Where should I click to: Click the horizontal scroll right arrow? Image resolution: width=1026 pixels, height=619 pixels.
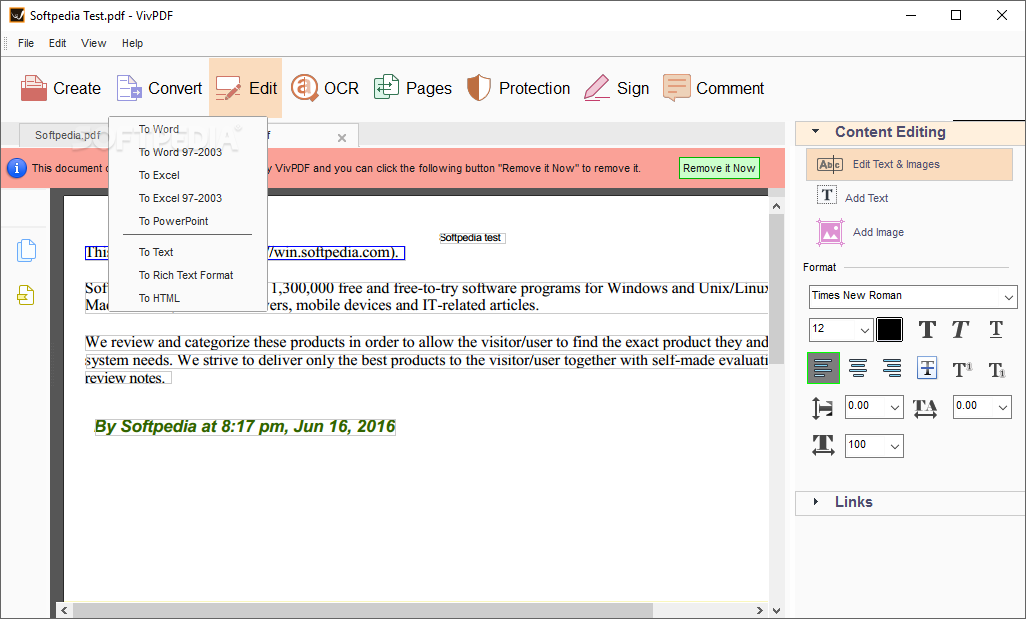pyautogui.click(x=760, y=610)
